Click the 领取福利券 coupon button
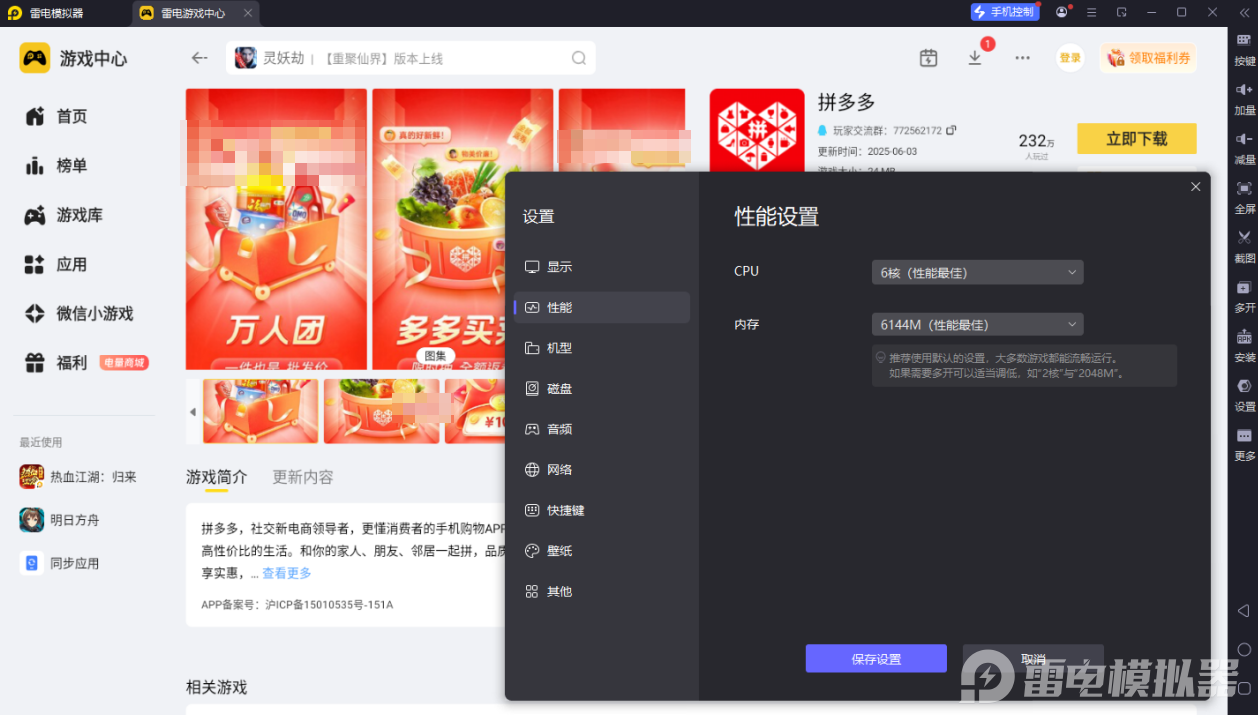This screenshot has width=1258, height=715. pyautogui.click(x=1148, y=58)
